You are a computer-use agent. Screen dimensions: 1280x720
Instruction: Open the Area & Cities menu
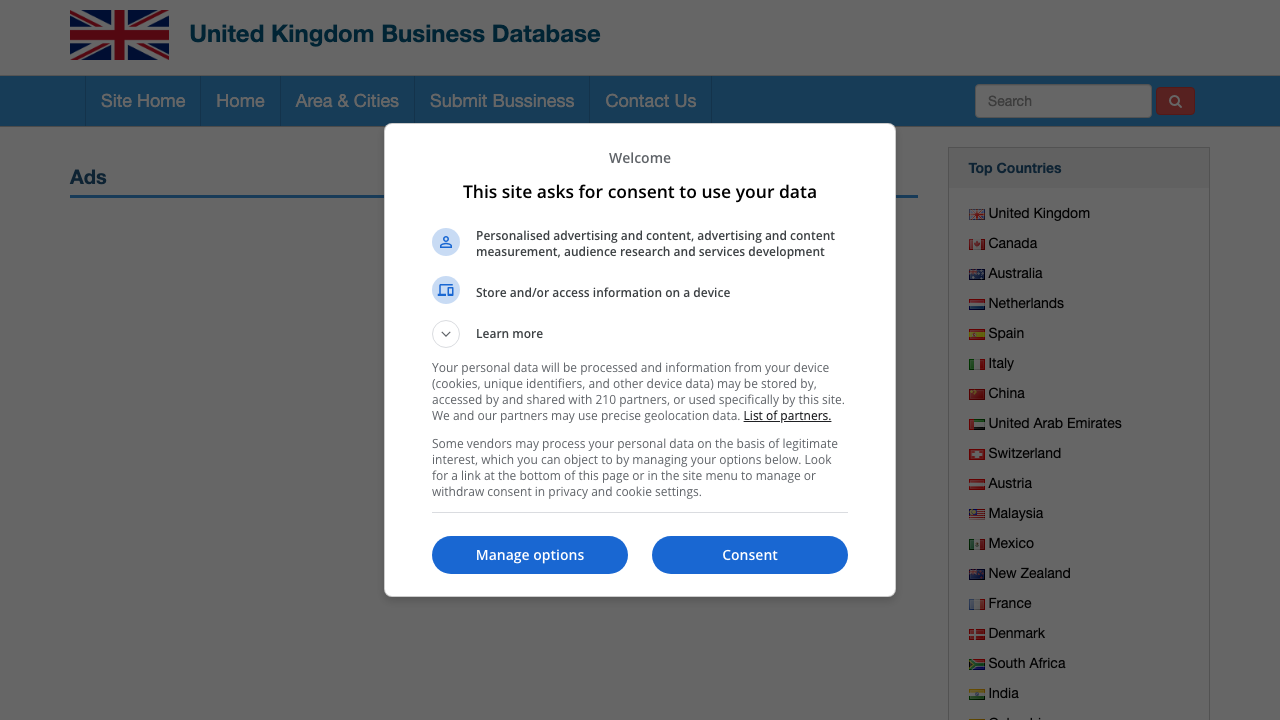[347, 101]
